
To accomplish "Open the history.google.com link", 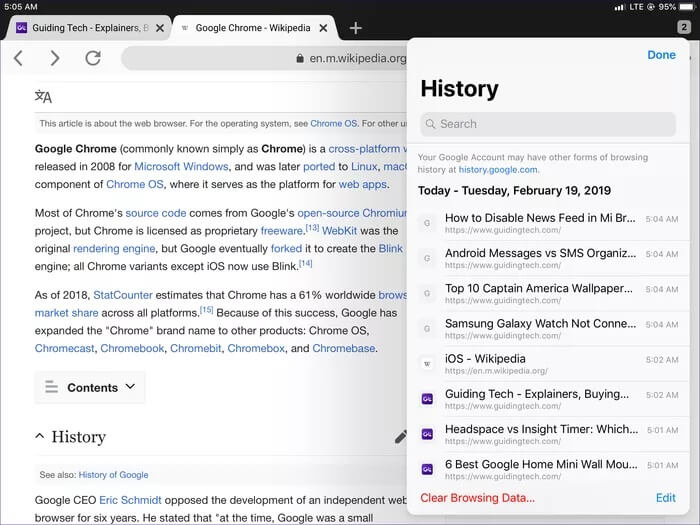I will pyautogui.click(x=498, y=170).
